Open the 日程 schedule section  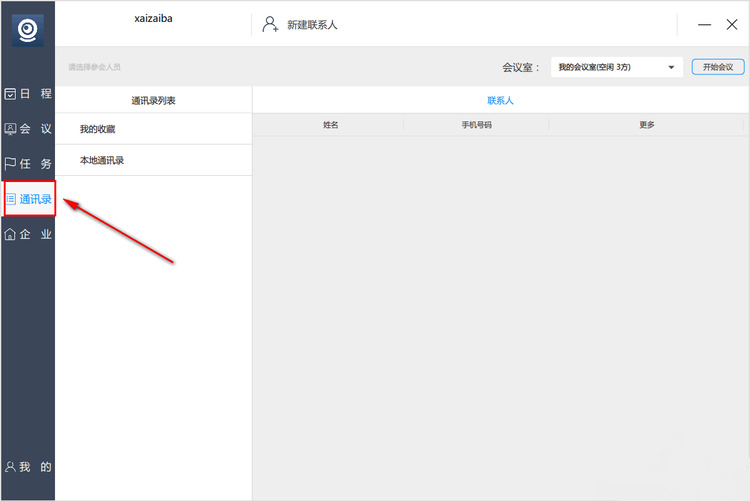pos(28,93)
